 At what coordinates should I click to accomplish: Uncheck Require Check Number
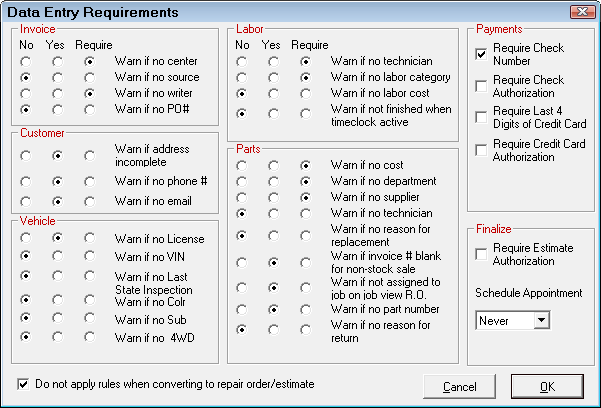pyautogui.click(x=482, y=54)
